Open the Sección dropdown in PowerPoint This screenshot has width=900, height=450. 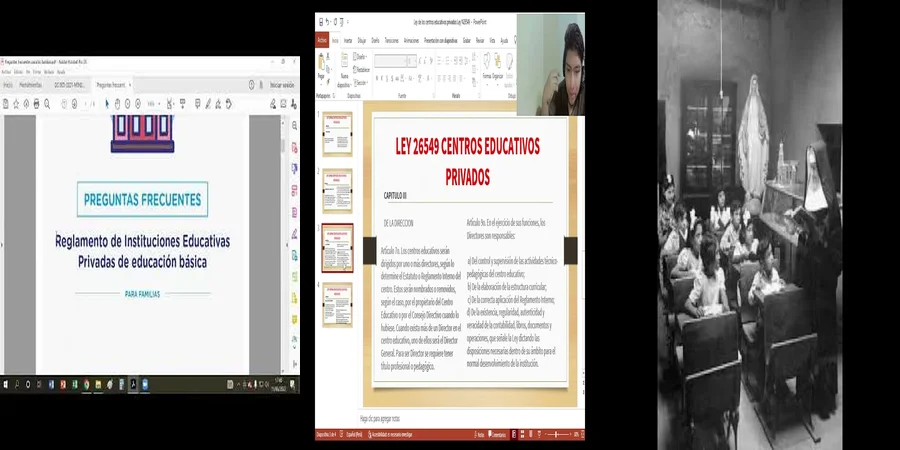pyautogui.click(x=360, y=83)
